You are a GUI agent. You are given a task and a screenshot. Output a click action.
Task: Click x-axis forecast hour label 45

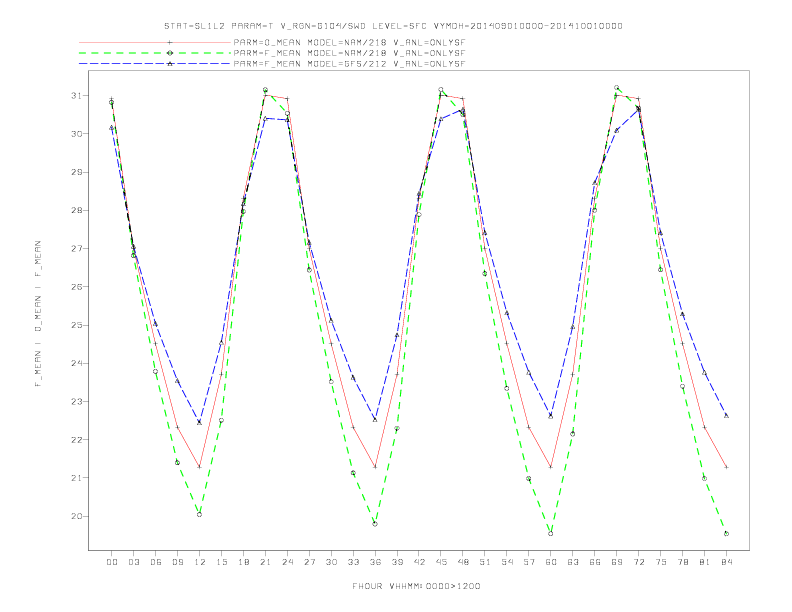(x=441, y=562)
